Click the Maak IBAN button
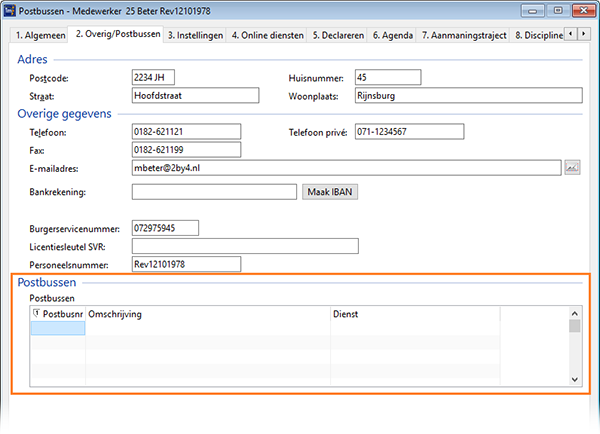The image size is (600, 434). point(330,192)
